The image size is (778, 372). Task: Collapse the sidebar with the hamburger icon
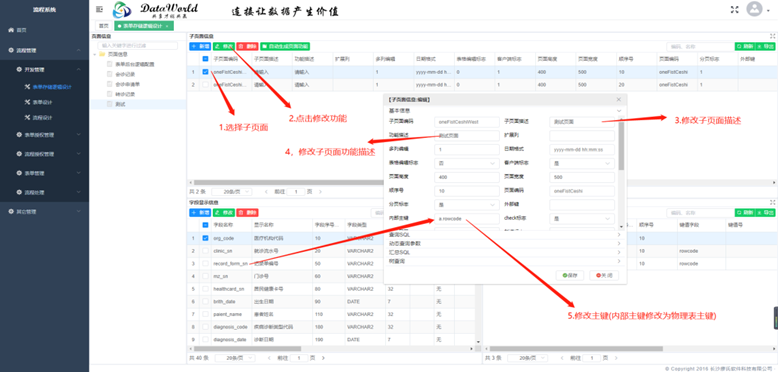coord(99,9)
